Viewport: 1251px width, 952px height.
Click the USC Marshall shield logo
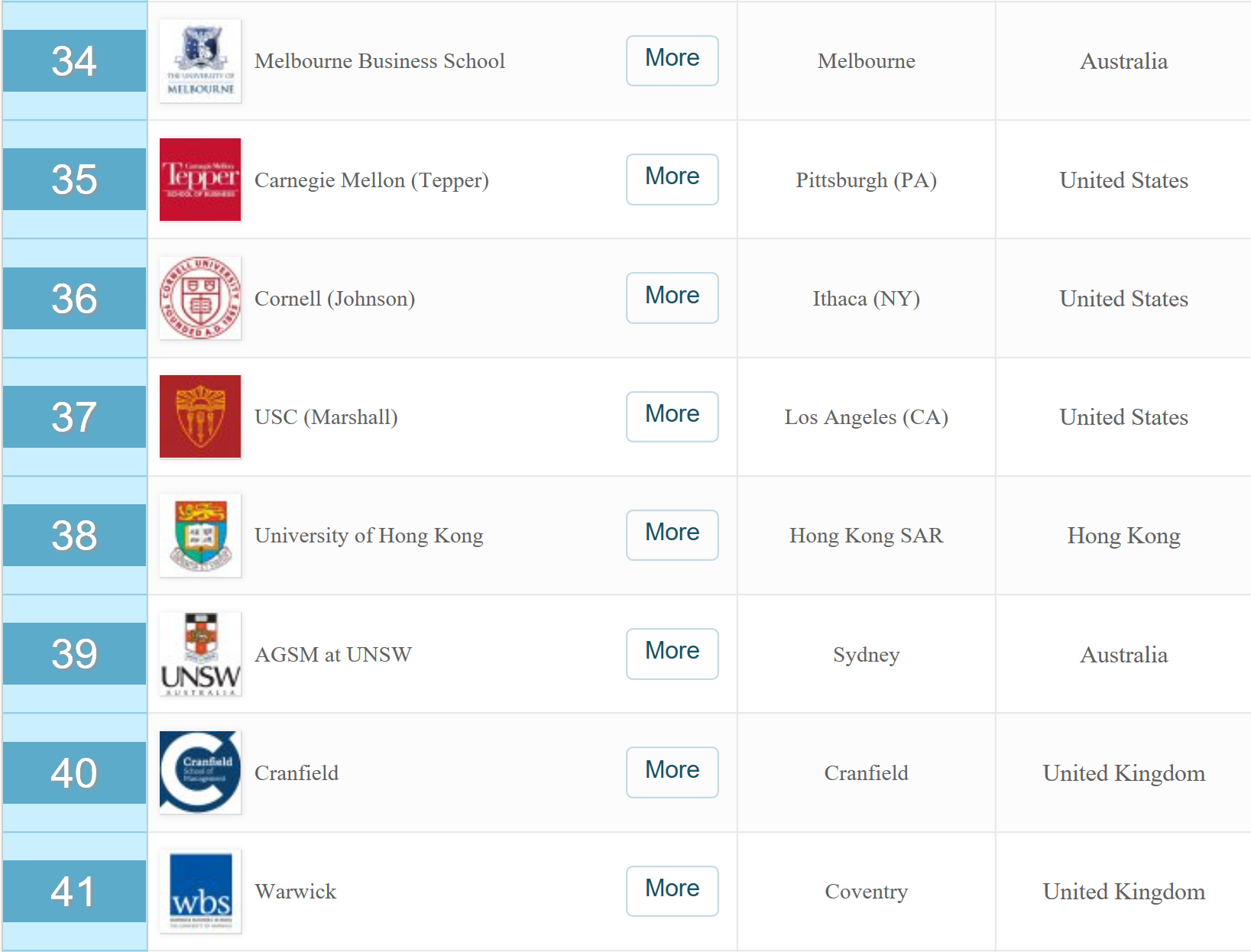tap(200, 416)
